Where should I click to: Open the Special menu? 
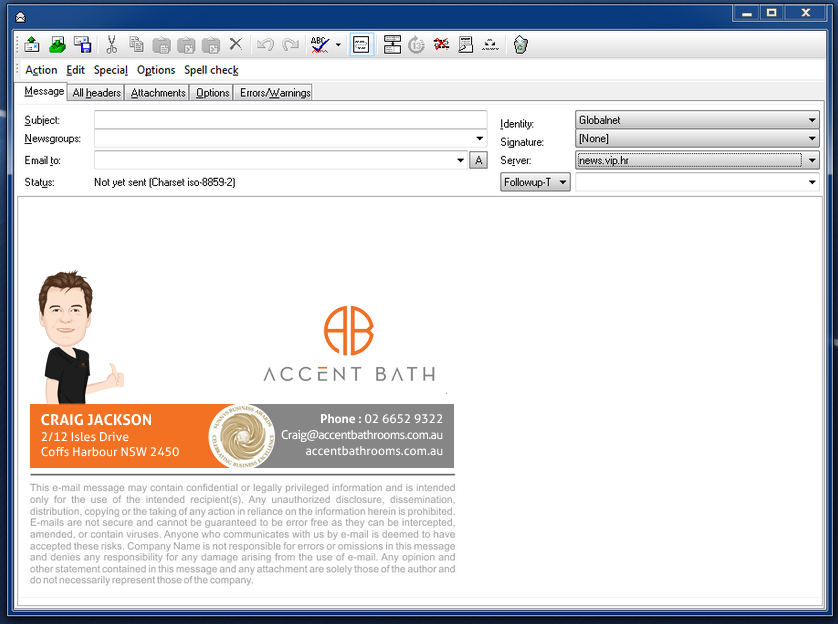click(111, 70)
